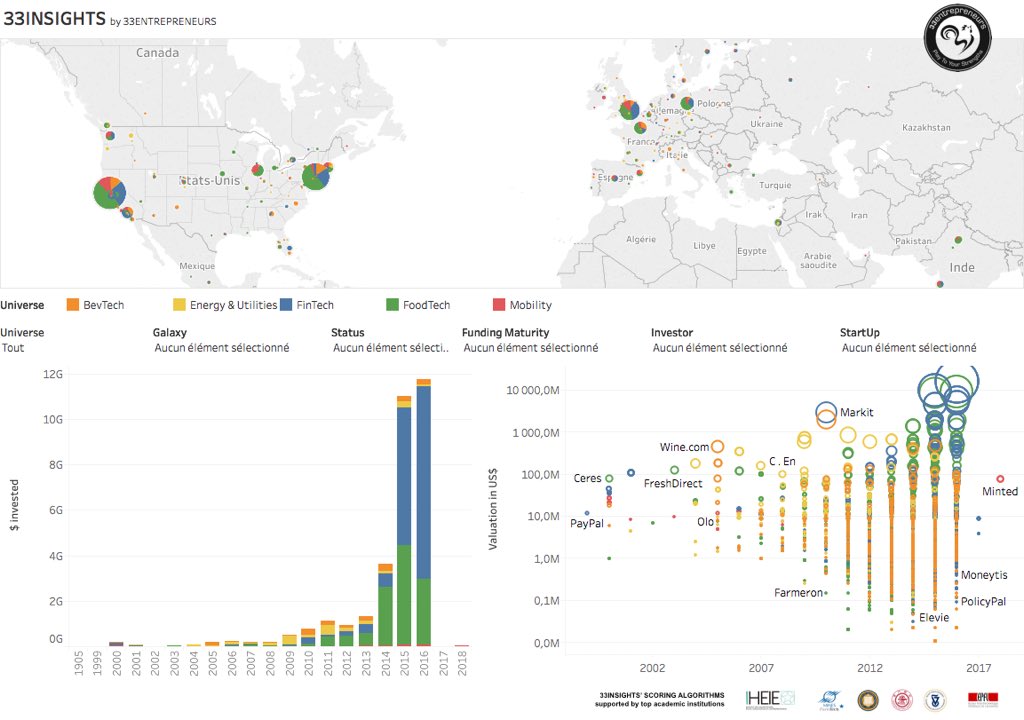The height and width of the screenshot is (720, 1024).
Task: Click the 2013 bar in investment chart
Action: tap(366, 630)
